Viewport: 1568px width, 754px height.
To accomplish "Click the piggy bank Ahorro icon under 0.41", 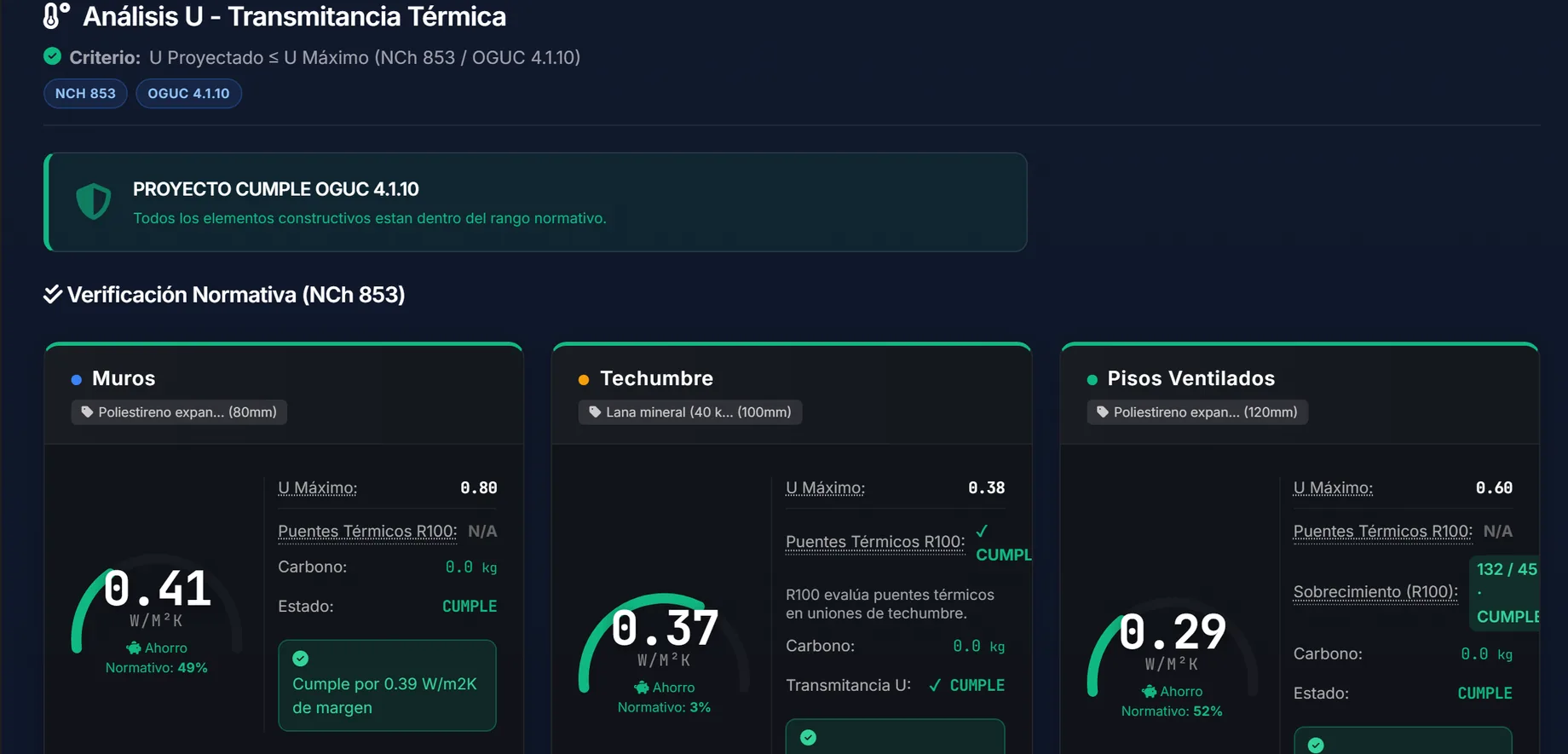I will (x=134, y=648).
